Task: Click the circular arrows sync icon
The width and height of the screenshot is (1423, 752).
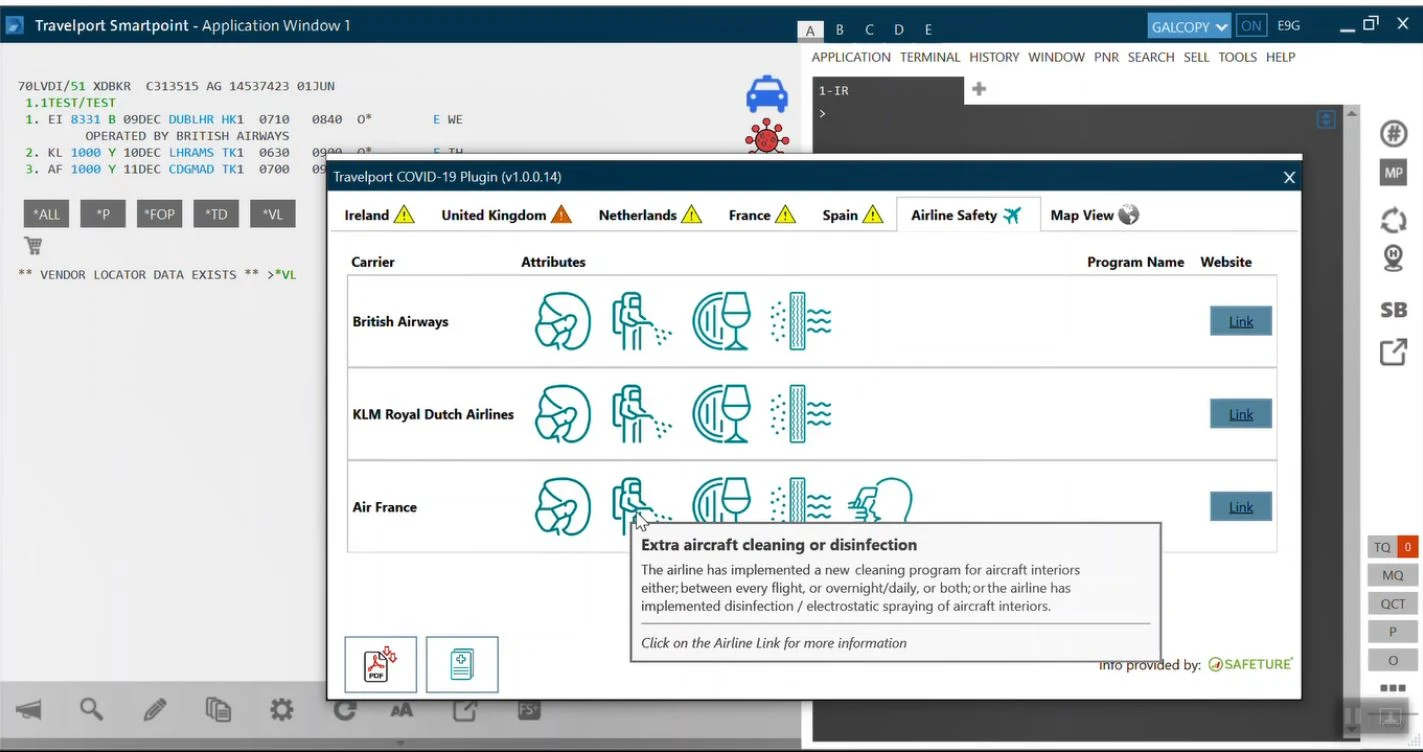Action: (x=1394, y=220)
